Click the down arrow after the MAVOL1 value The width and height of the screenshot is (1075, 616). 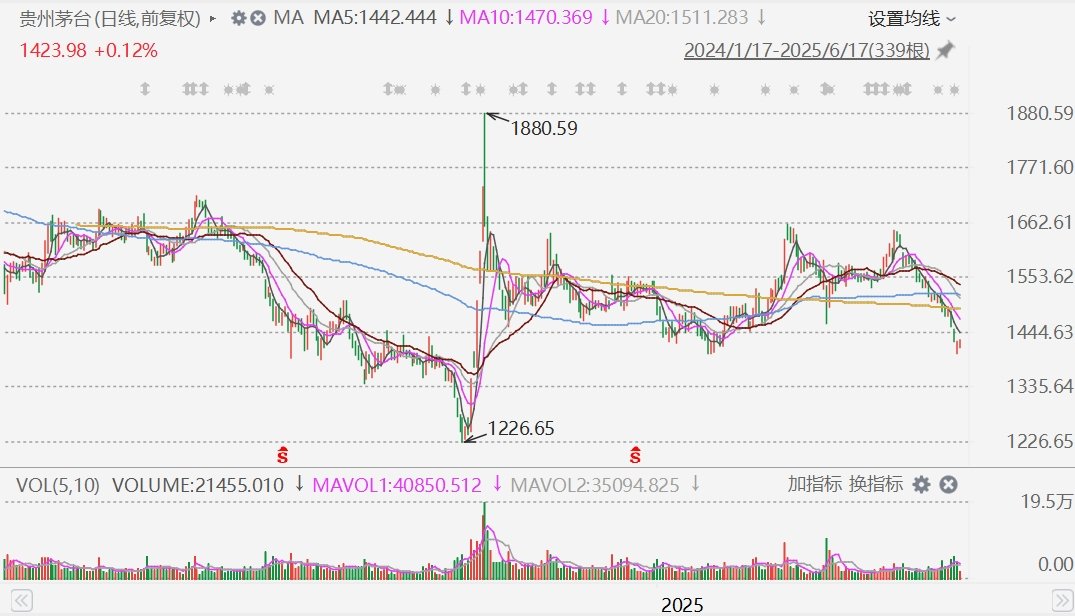coord(497,485)
